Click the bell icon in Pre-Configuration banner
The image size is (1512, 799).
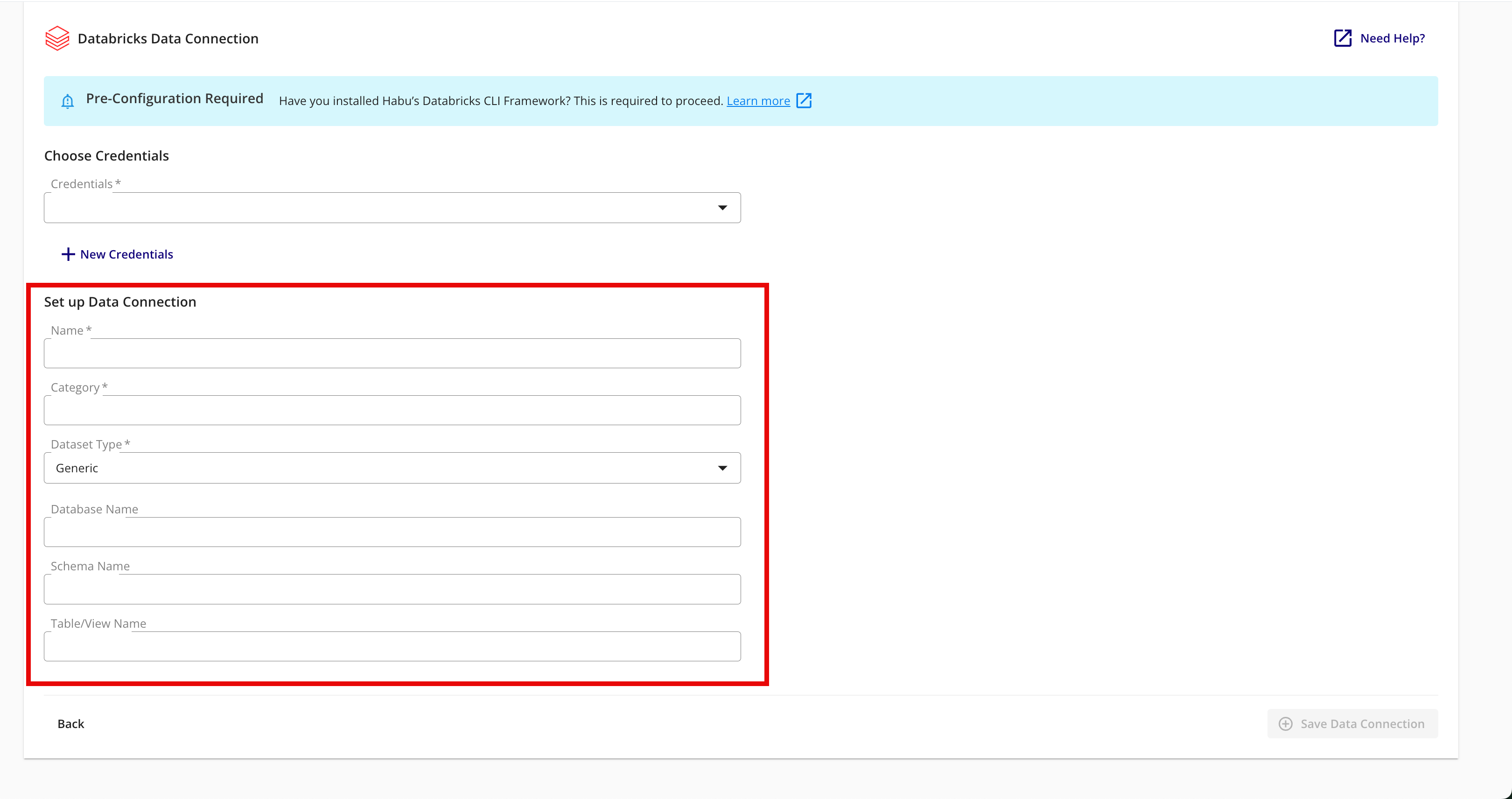pyautogui.click(x=68, y=101)
